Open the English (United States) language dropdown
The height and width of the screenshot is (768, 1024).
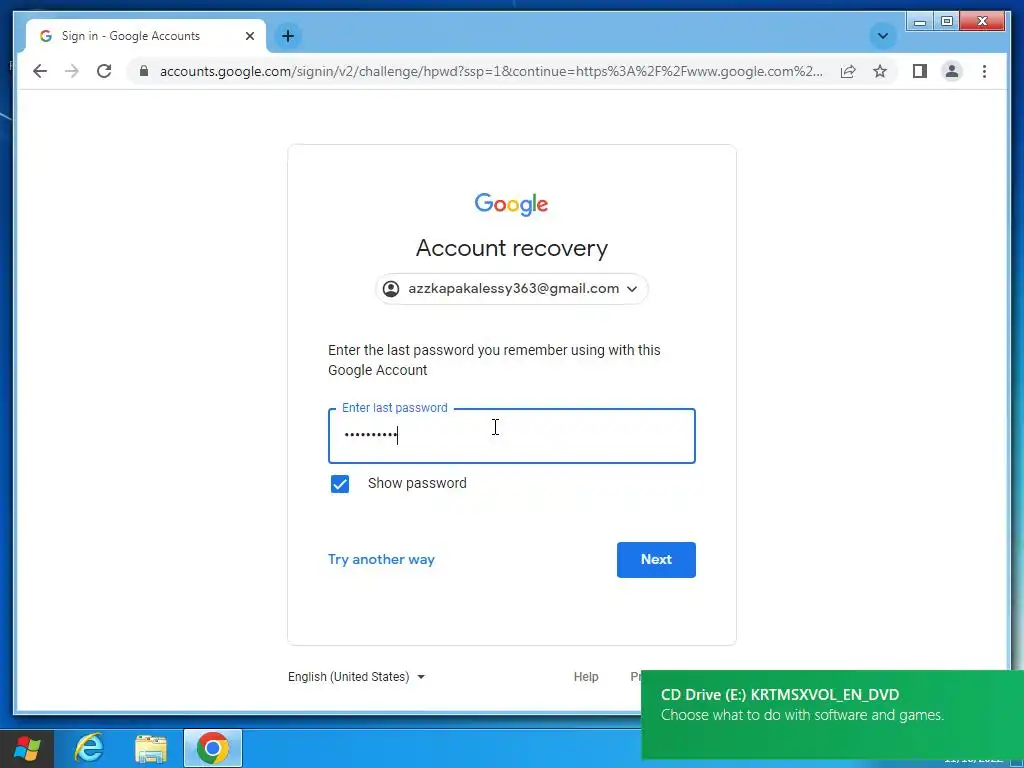pos(357,677)
